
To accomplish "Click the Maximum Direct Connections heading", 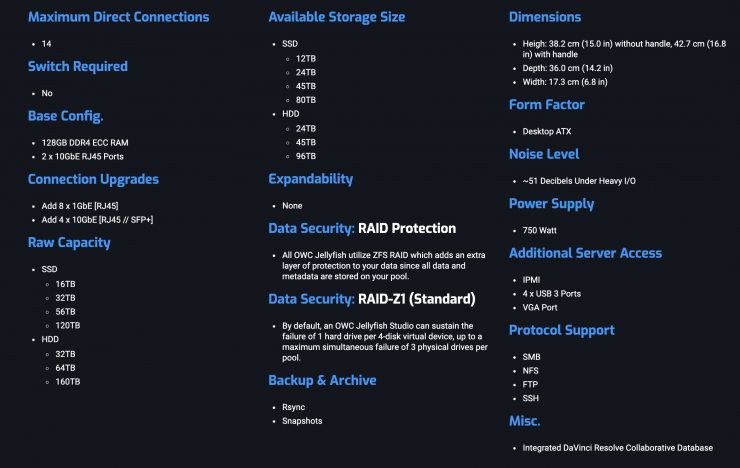I will (119, 17).
